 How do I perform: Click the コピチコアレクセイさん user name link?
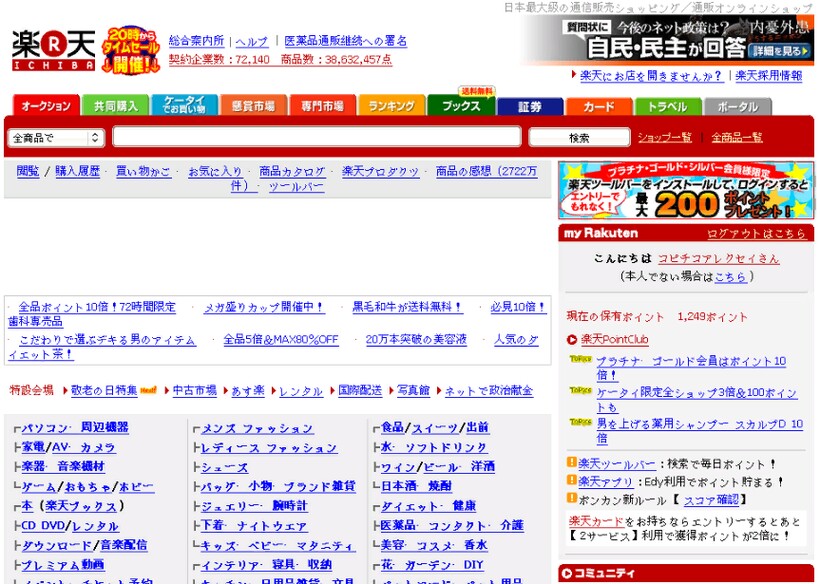[718, 258]
